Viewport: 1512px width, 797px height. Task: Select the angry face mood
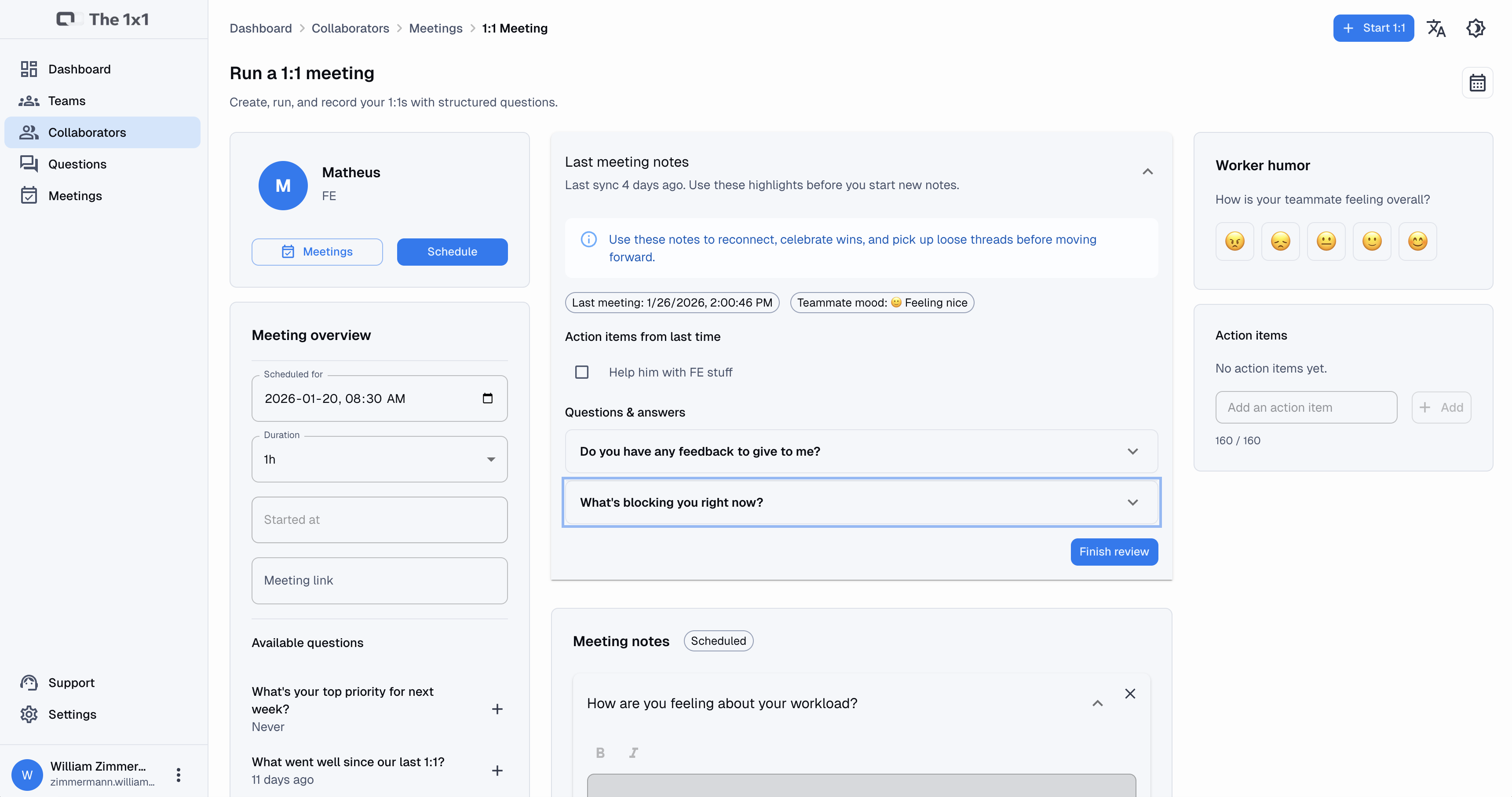1234,241
